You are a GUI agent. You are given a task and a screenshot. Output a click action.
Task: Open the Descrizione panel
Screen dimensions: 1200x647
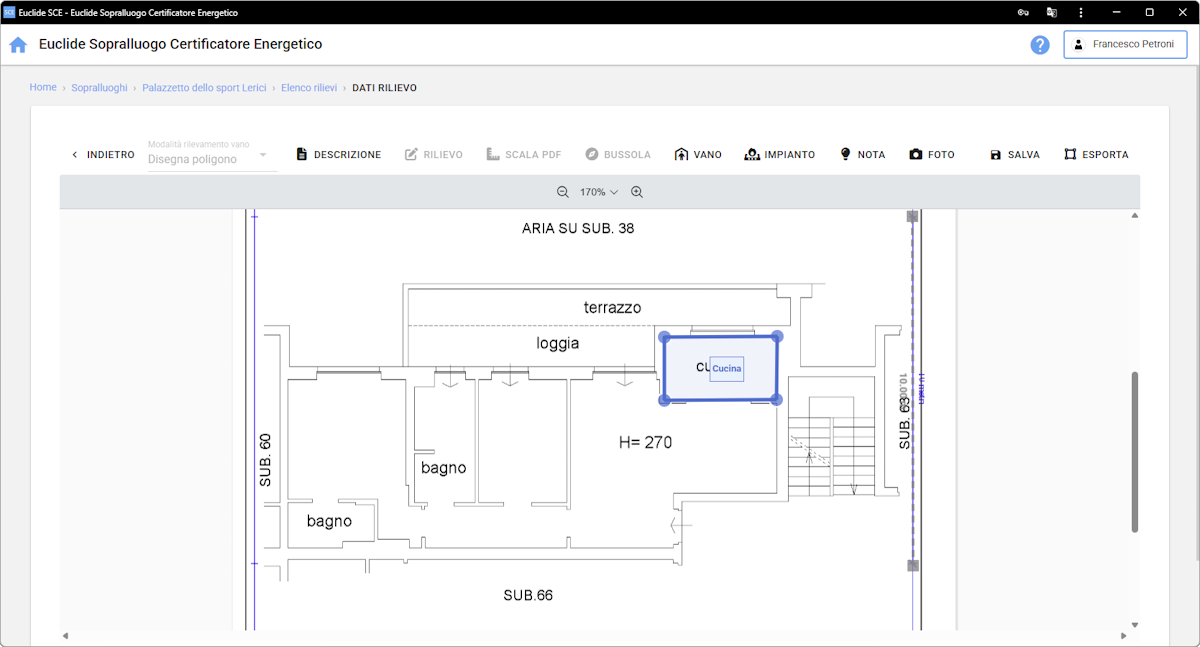point(338,155)
